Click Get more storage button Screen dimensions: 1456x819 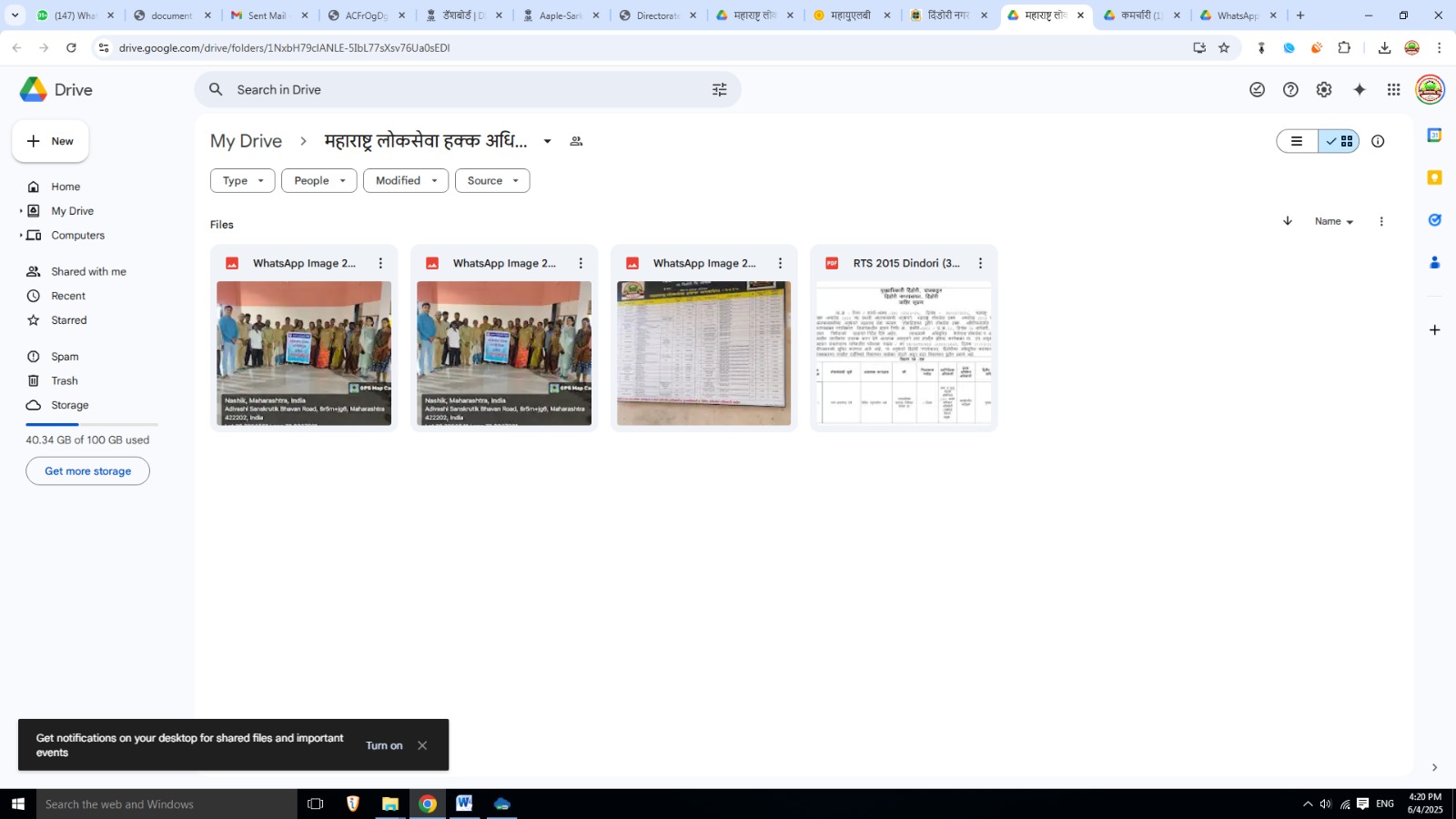[87, 470]
